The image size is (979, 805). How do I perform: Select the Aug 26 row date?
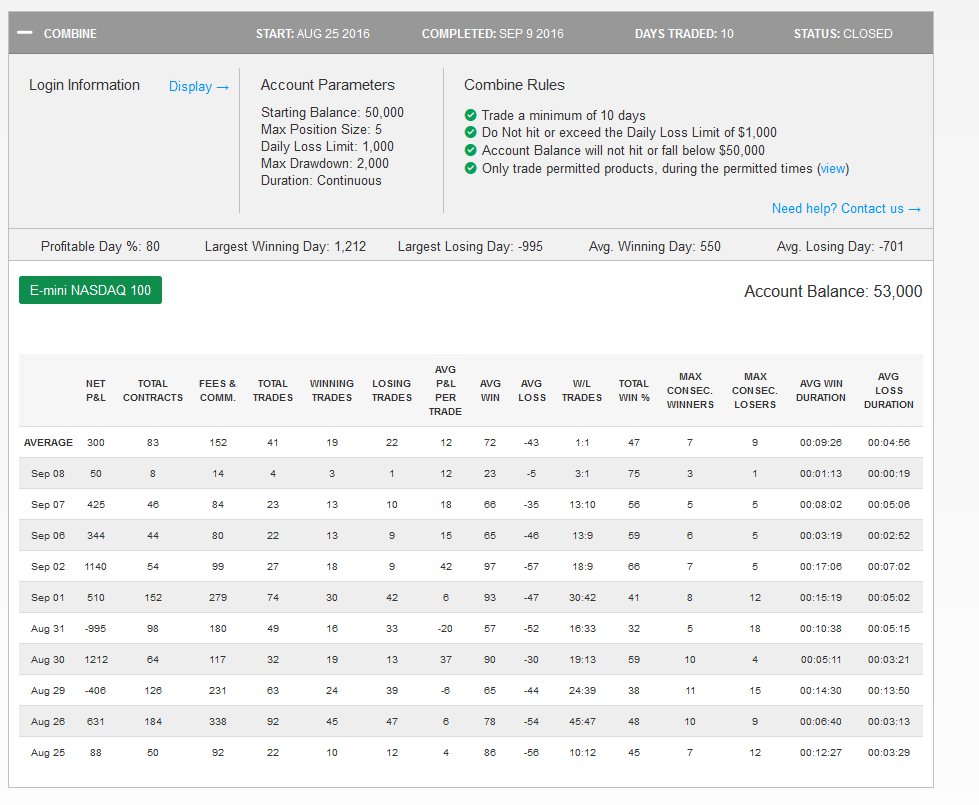pos(48,721)
